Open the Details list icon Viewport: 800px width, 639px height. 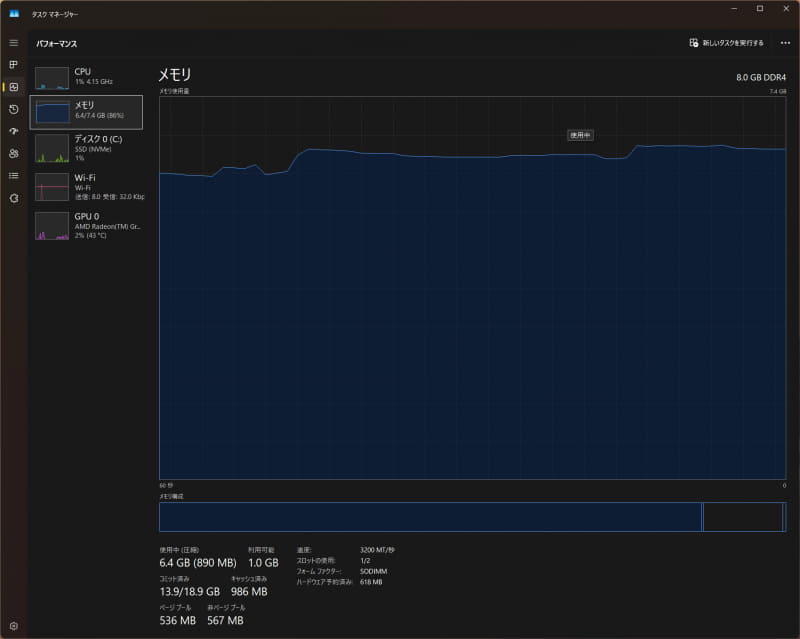14,176
